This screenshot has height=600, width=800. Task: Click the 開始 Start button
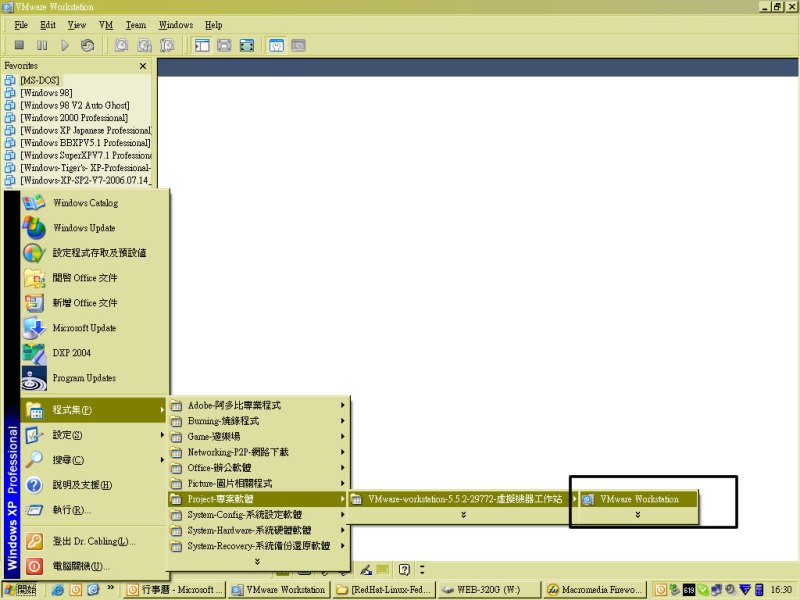(21, 589)
